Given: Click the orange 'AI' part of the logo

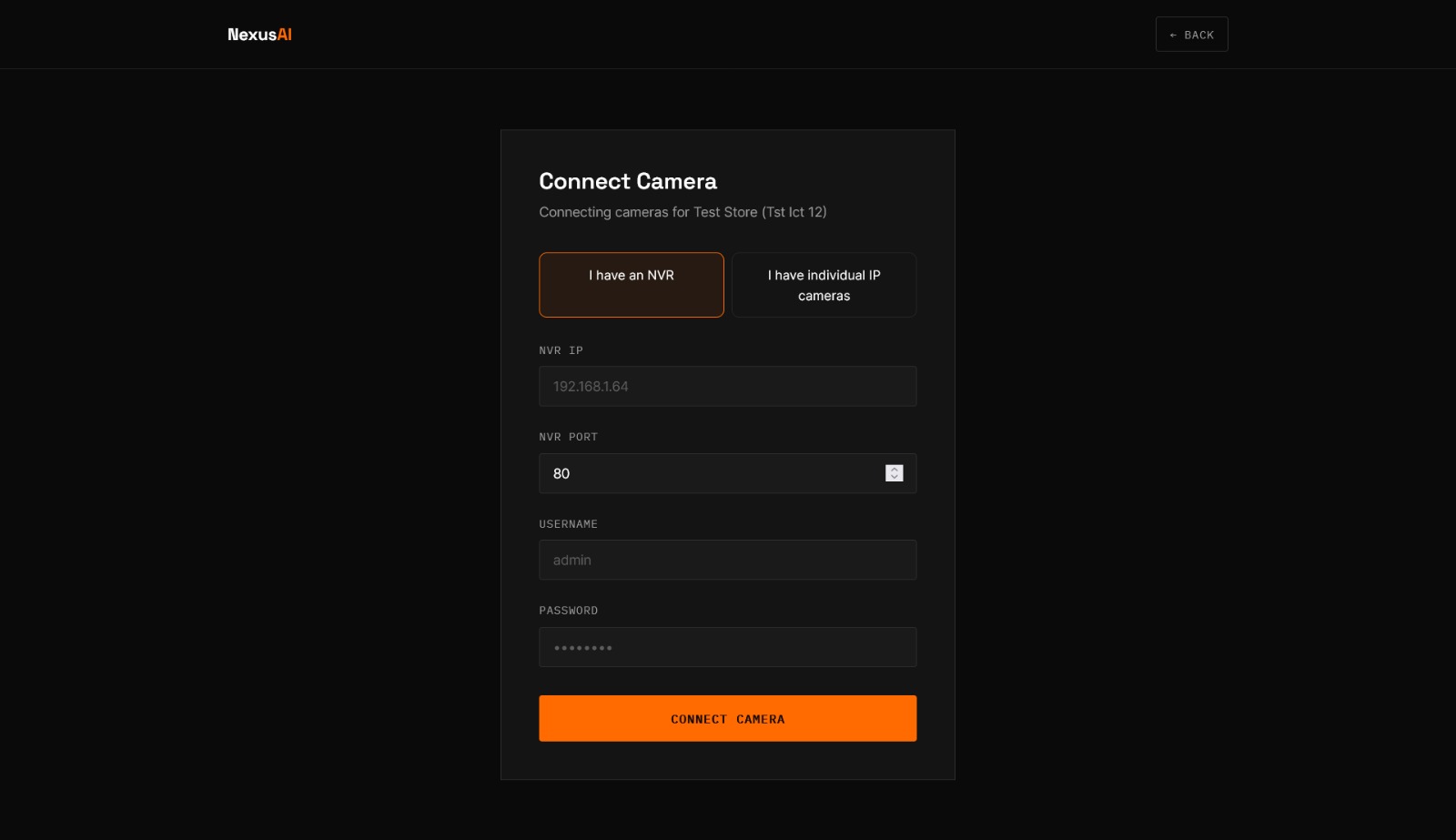Looking at the screenshot, I should (284, 35).
